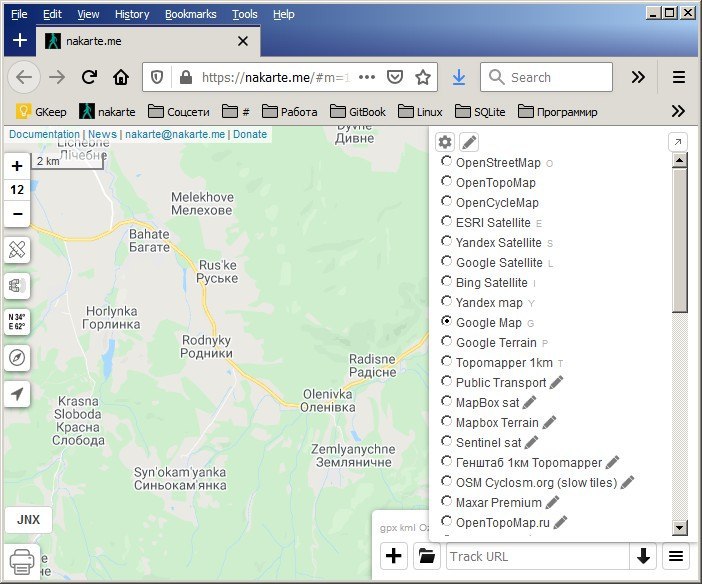Show coordinates with N34 E62 button
Viewport: 702px width, 584px height.
17,322
